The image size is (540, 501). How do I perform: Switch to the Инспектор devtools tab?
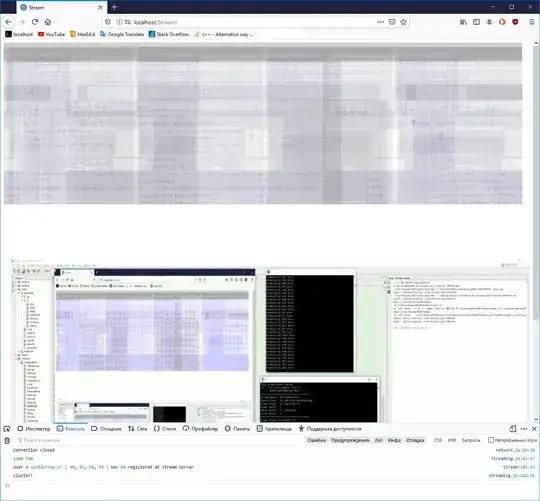coord(34,429)
